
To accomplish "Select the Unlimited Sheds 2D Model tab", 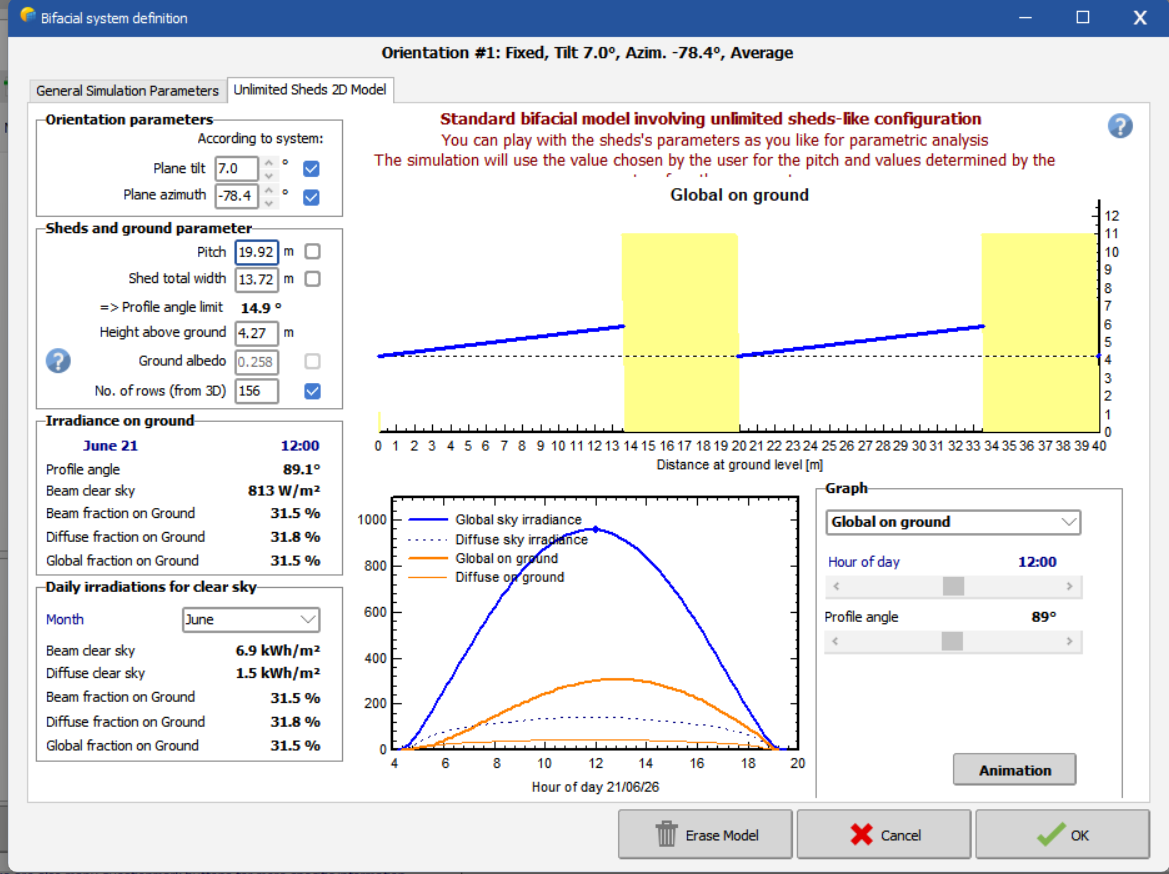I will coord(309,89).
